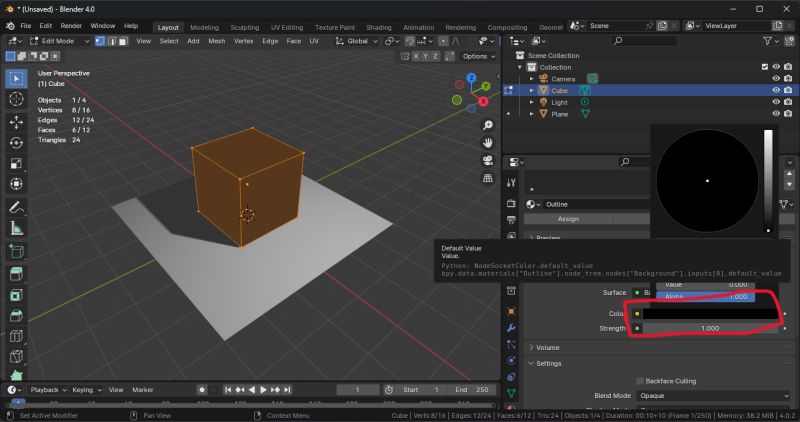Hide the Plane object via its eye icon

[x=776, y=114]
